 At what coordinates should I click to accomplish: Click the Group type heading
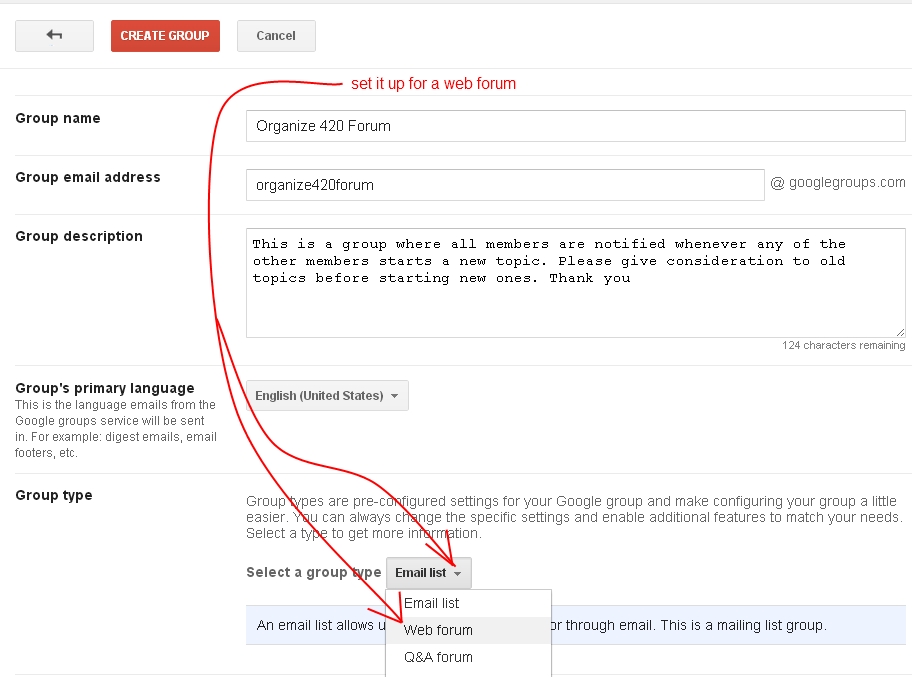tap(54, 495)
